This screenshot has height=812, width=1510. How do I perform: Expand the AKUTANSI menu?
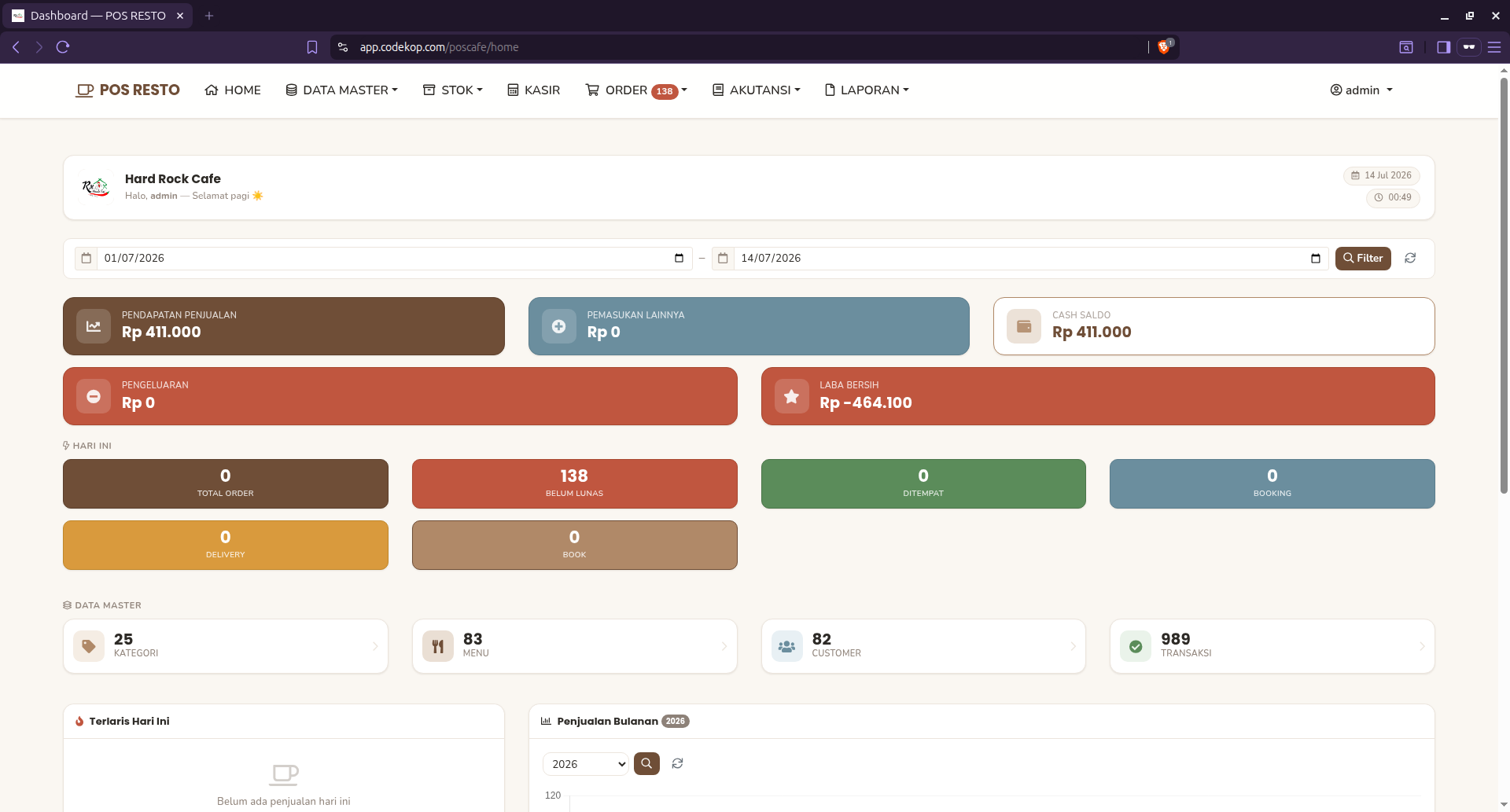click(757, 90)
